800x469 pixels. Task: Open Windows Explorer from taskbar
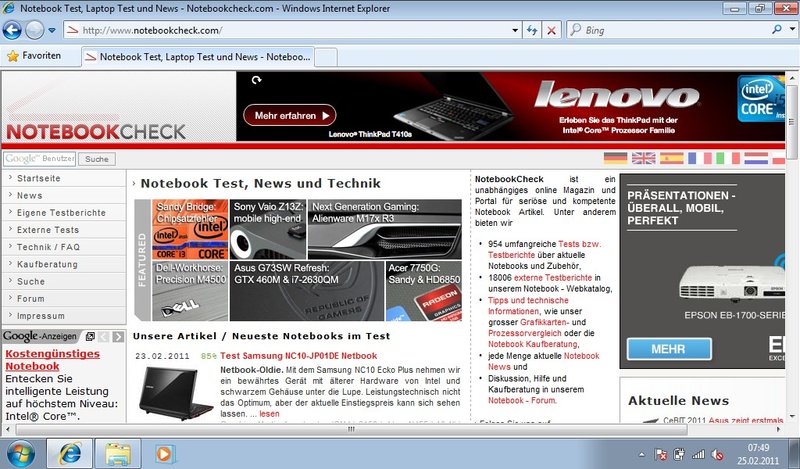(117, 454)
